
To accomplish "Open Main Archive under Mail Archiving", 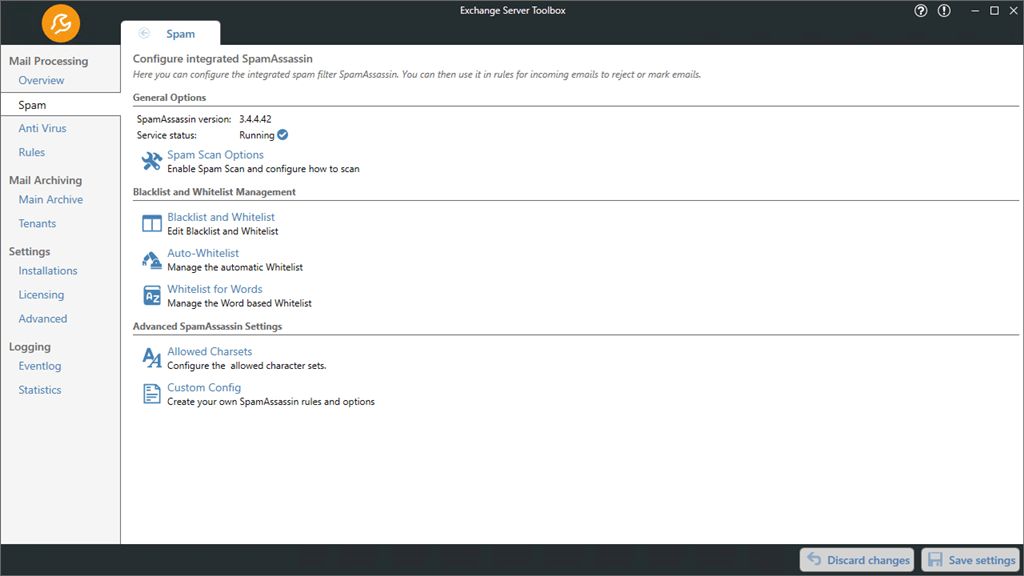I will point(51,199).
